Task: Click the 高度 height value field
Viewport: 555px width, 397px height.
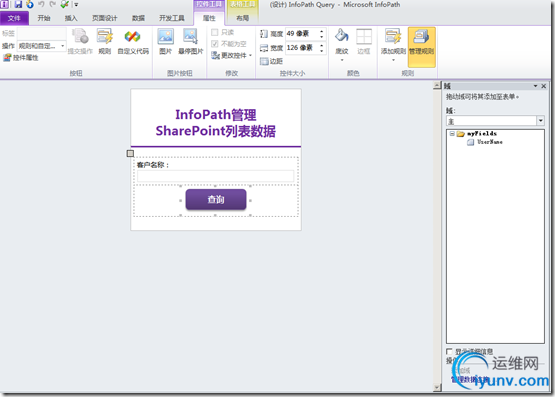Action: [302, 34]
